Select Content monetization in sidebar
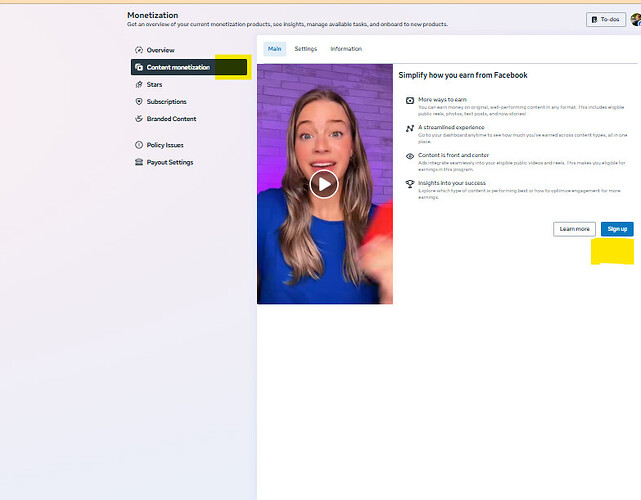Image resolution: width=641 pixels, height=500 pixels. pos(189,67)
